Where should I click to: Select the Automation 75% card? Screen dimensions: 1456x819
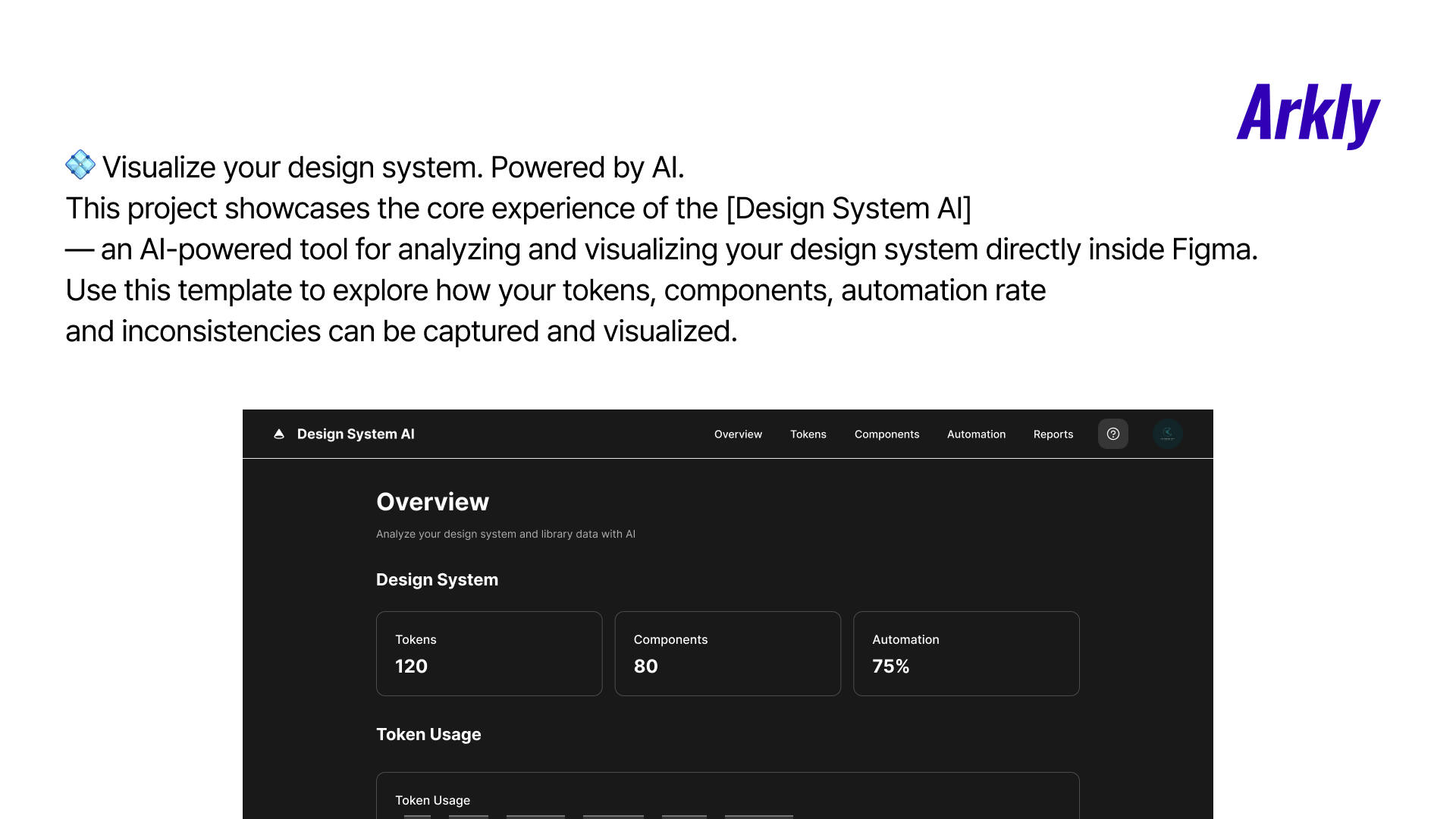coord(966,654)
